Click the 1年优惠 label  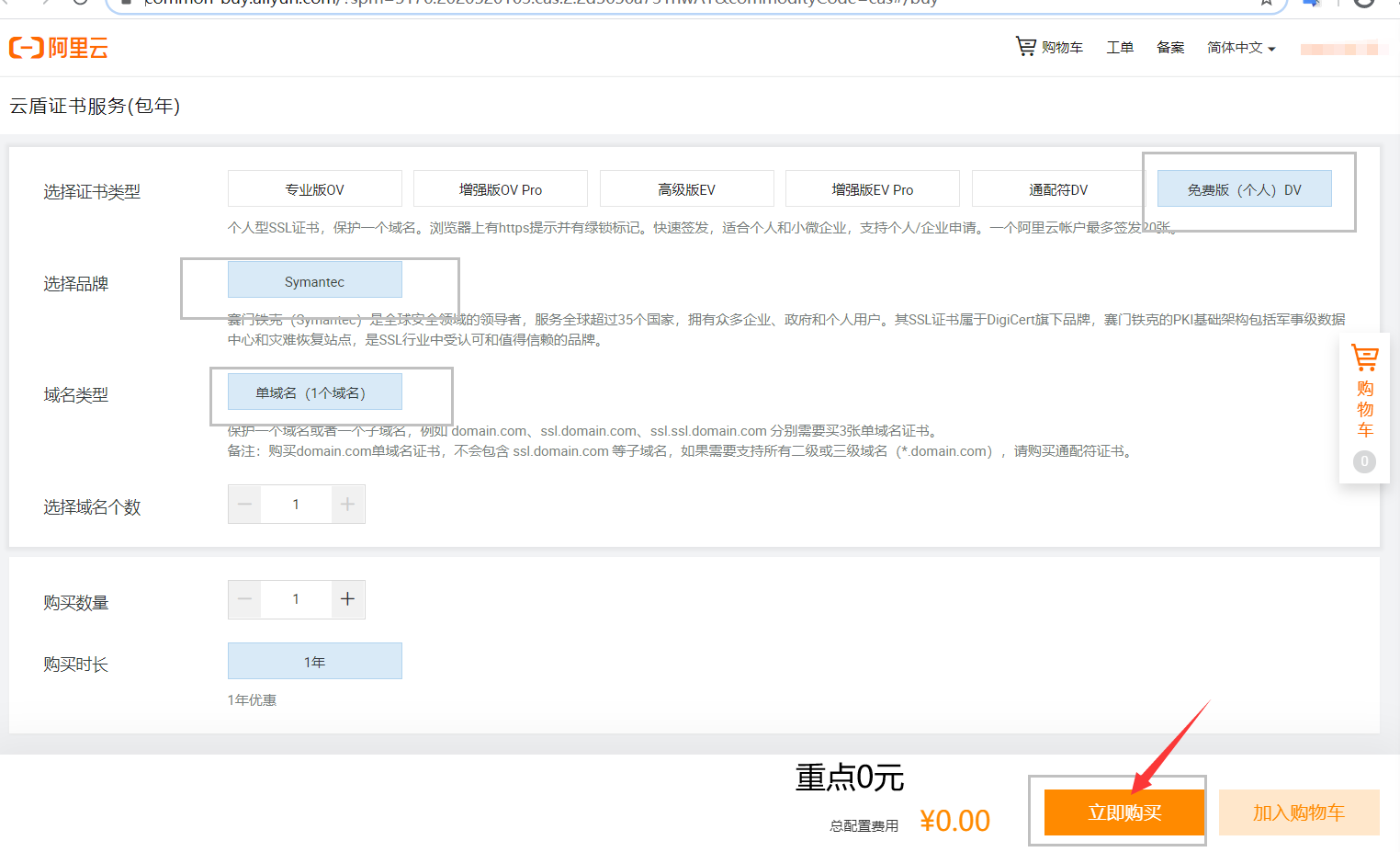[x=252, y=700]
